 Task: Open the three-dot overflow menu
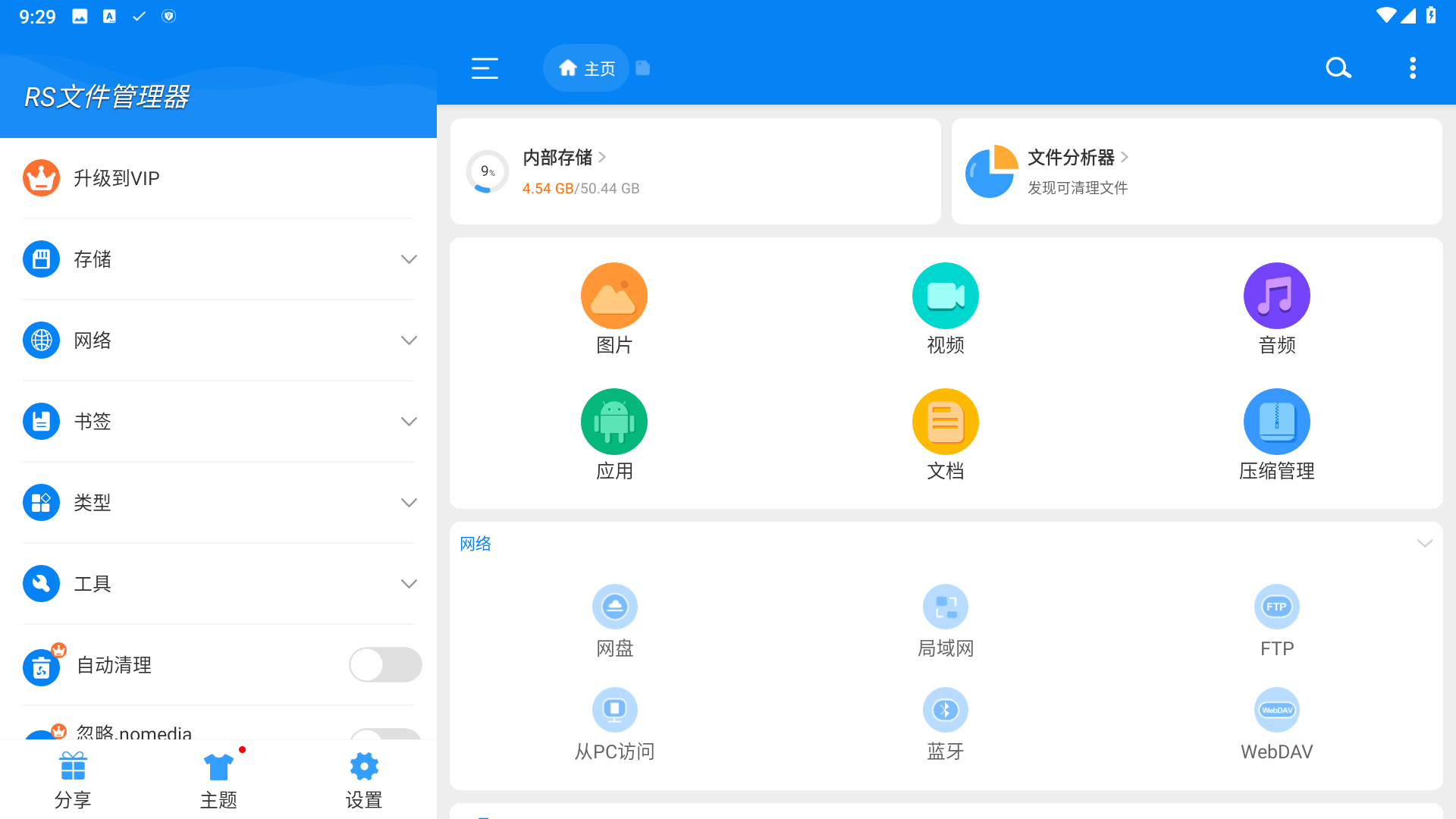[x=1413, y=67]
